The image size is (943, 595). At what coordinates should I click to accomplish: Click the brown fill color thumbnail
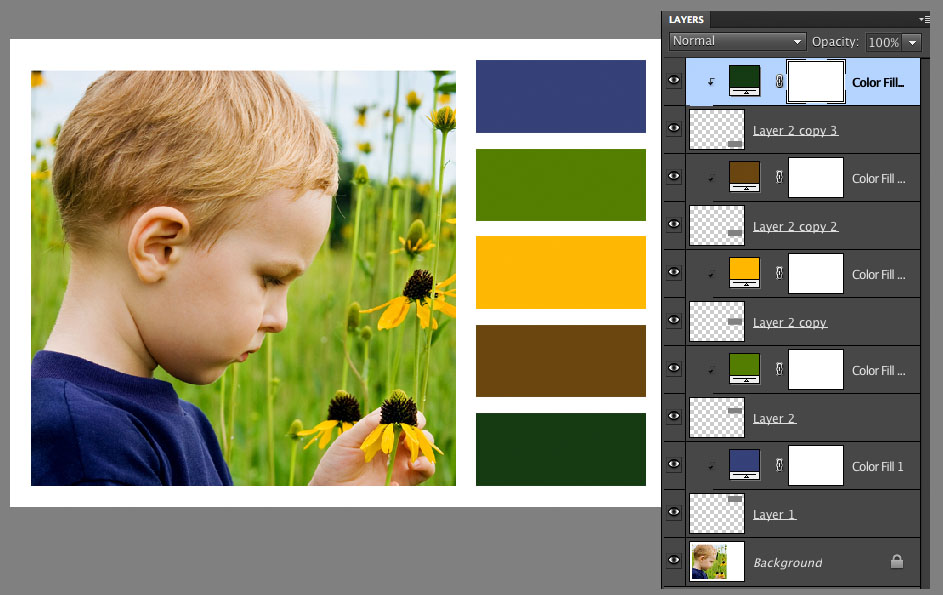[745, 176]
